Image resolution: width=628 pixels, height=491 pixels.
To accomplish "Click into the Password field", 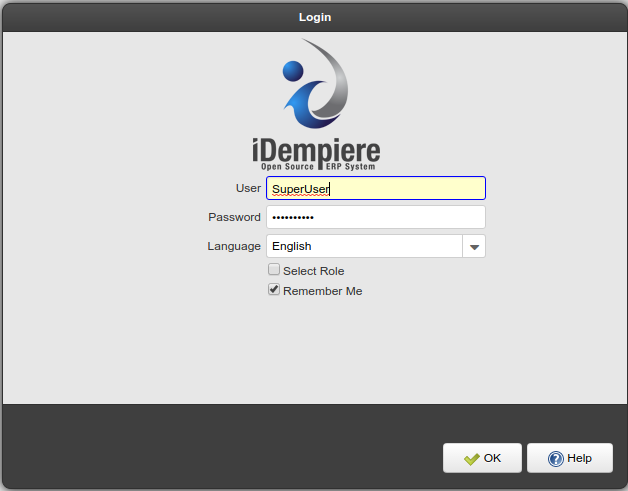I will [x=375, y=217].
